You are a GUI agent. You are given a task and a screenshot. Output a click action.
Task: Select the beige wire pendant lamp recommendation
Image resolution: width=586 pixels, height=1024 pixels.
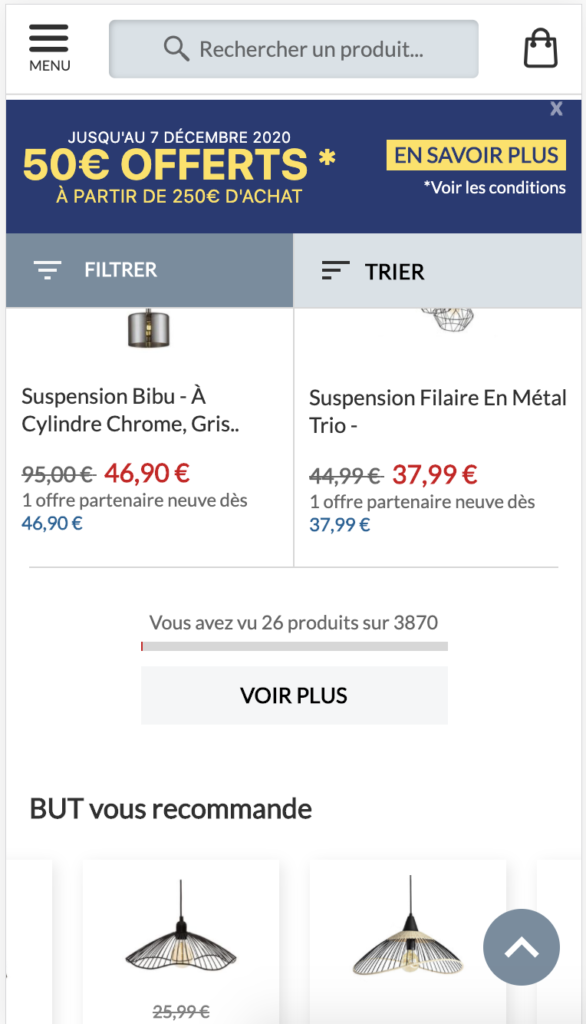pyautogui.click(x=408, y=926)
